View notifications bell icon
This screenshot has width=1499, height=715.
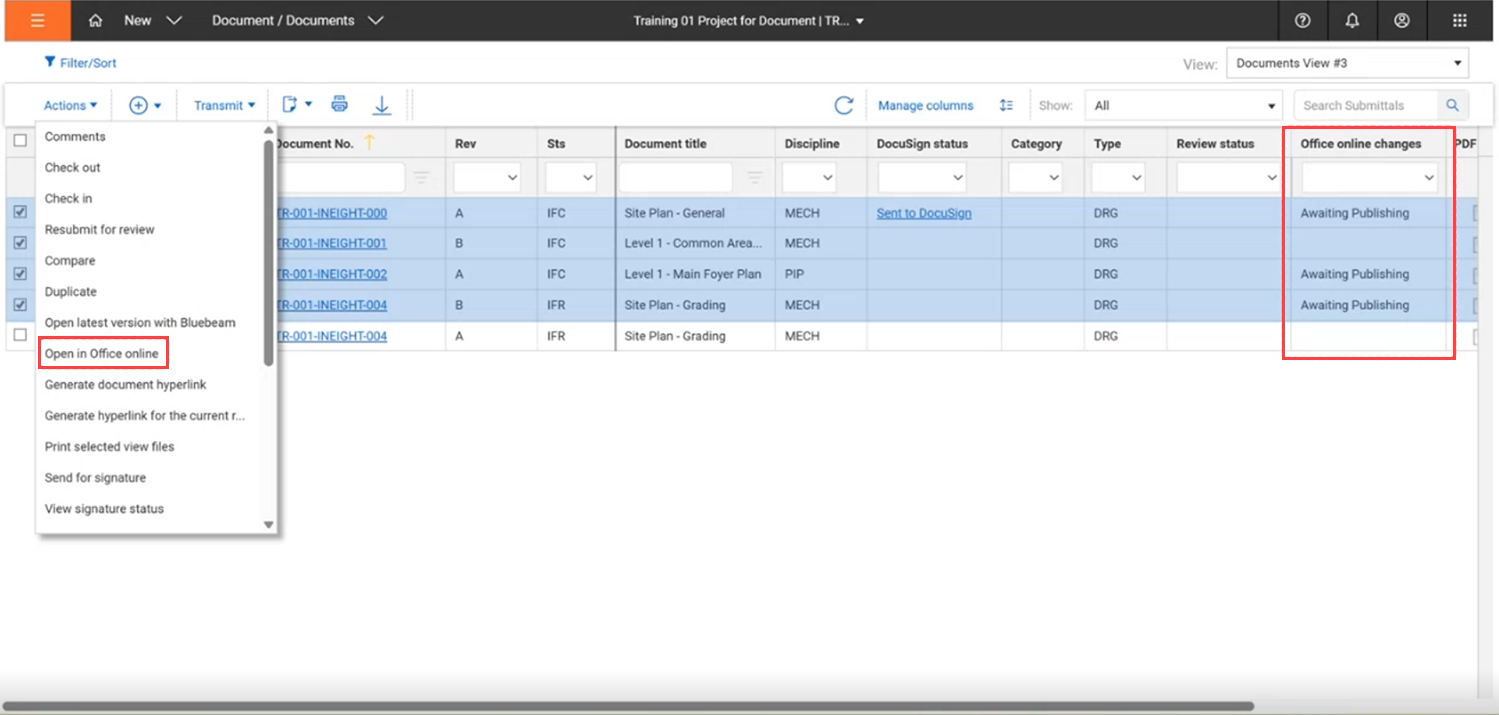tap(1352, 20)
